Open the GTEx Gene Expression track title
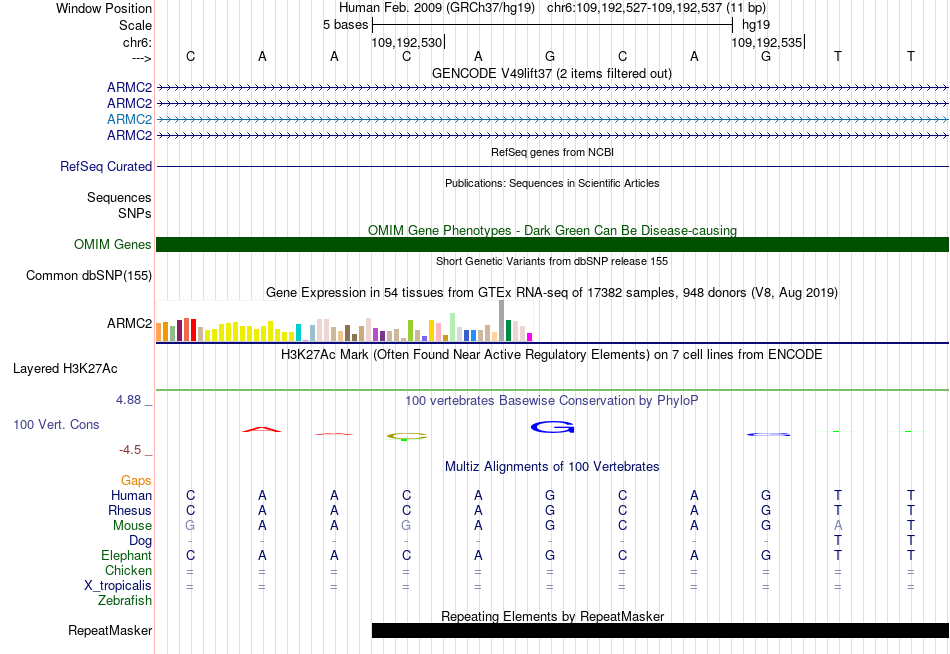The image size is (950, 654). 552,293
